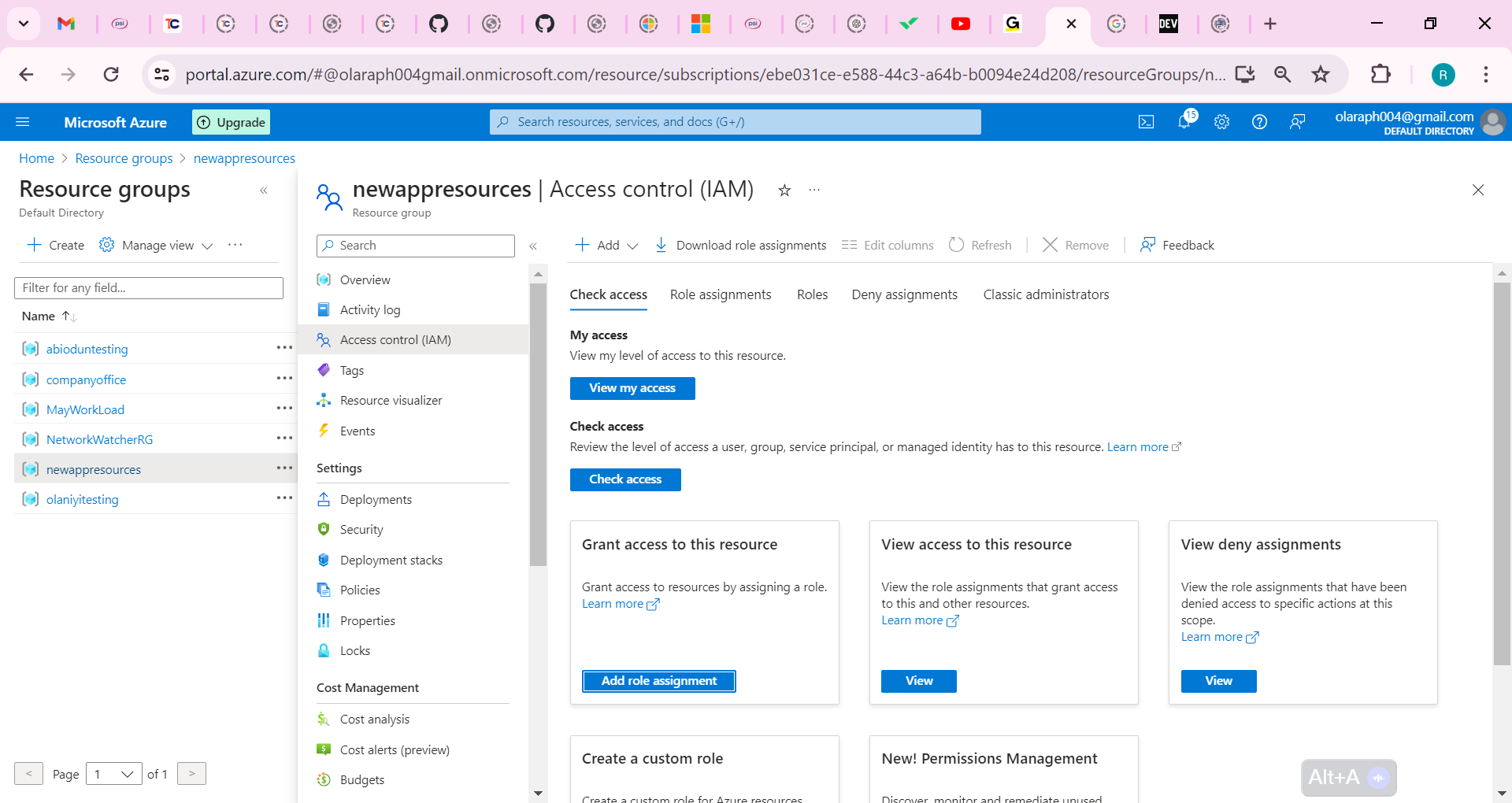Screen dimensions: 1512x803
Task: Open context menu for abioduntesting
Action: (284, 348)
